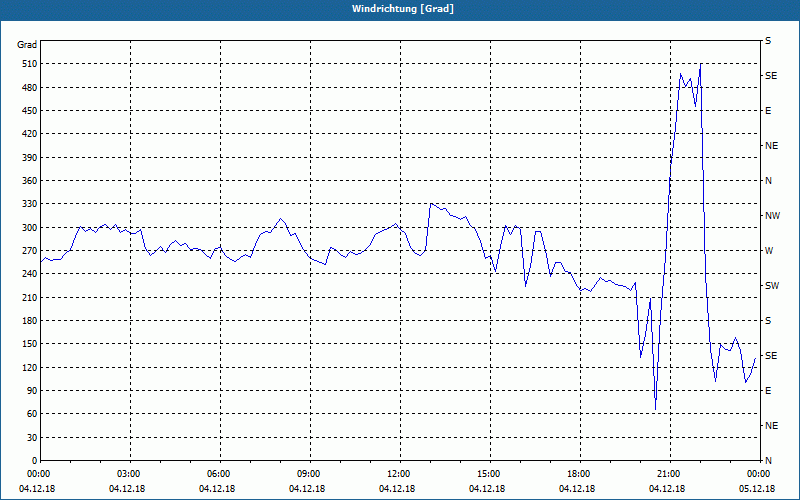The image size is (800, 500).
Task: Click the 150 y-axis tick label
Action: coord(31,344)
